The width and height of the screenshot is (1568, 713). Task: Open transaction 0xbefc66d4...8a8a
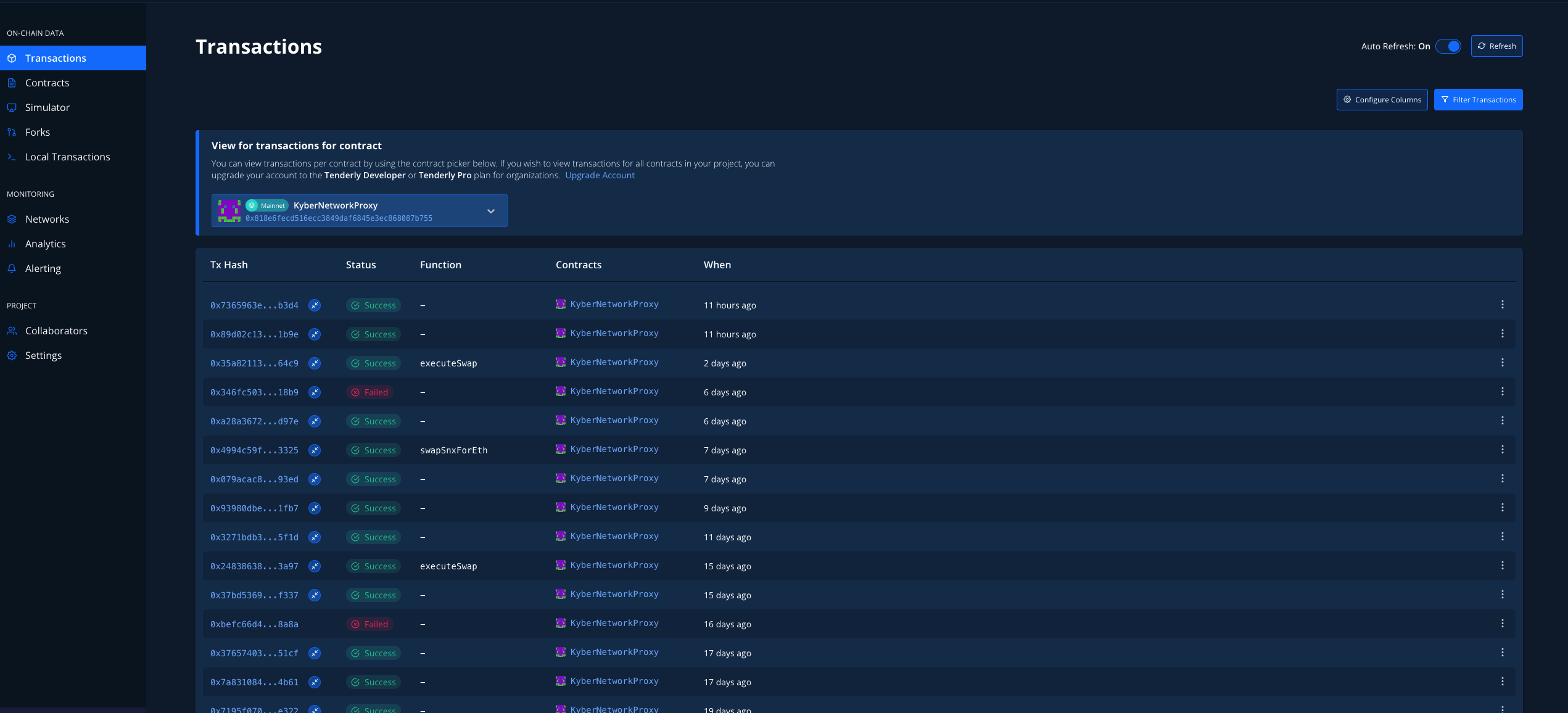(x=254, y=624)
